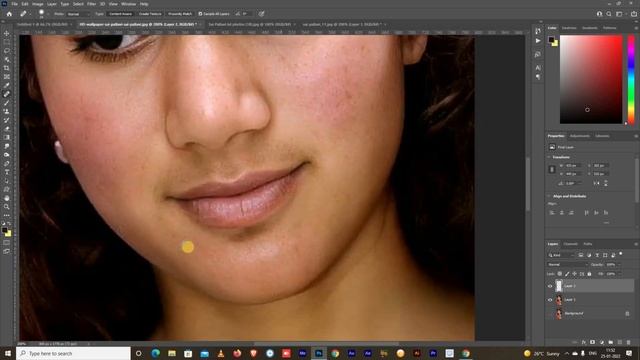Select the Crop tool
This screenshot has width=640, height=360.
coord(7,68)
